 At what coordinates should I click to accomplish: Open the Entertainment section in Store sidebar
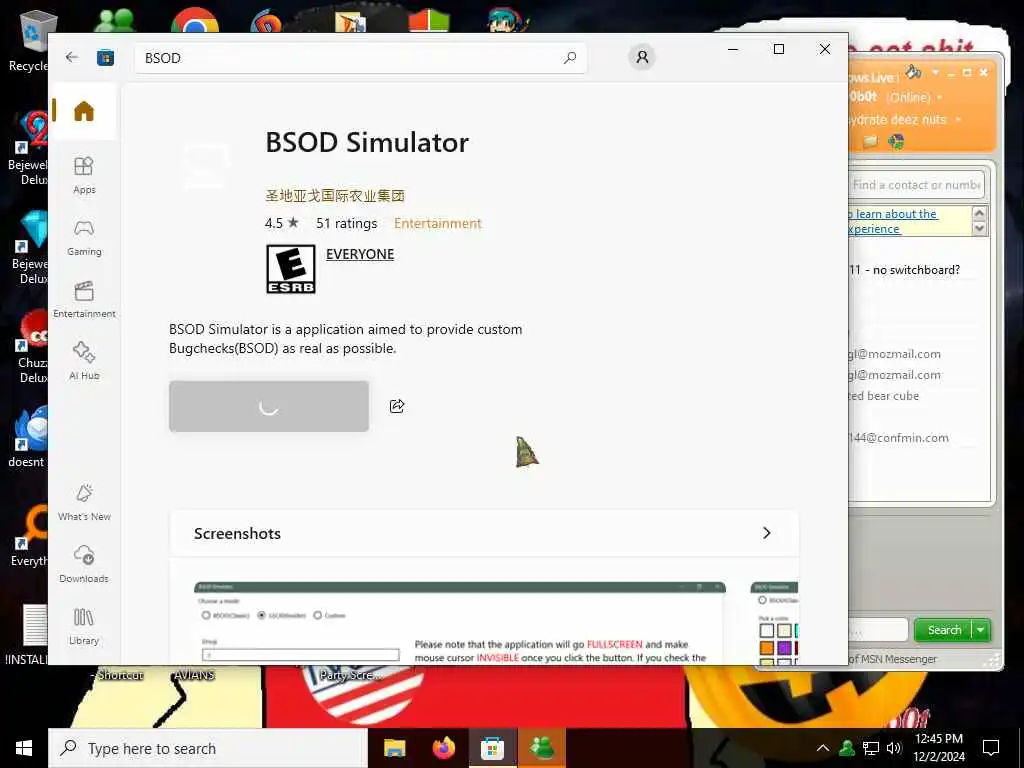tap(84, 299)
